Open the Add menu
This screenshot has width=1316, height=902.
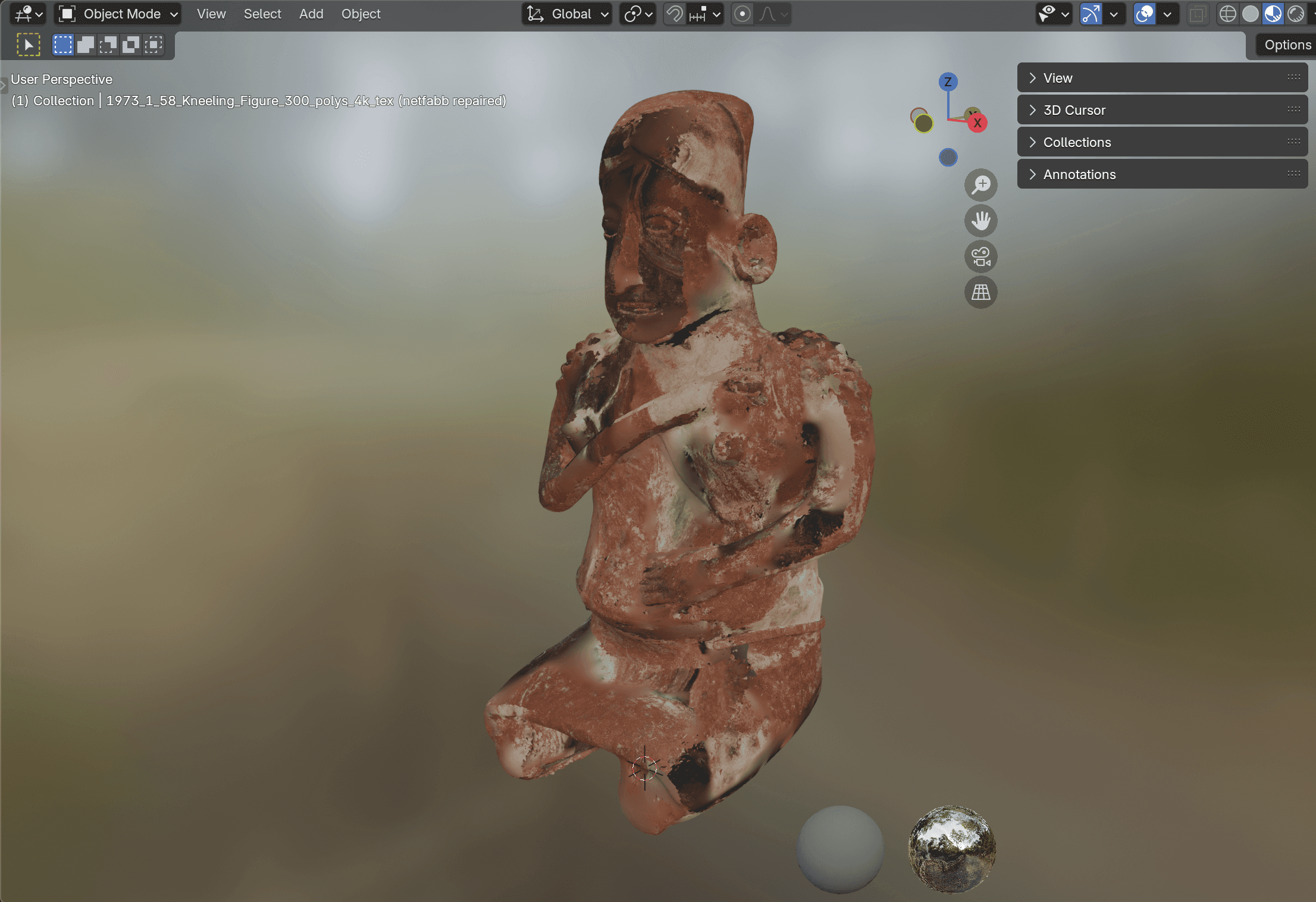[311, 14]
